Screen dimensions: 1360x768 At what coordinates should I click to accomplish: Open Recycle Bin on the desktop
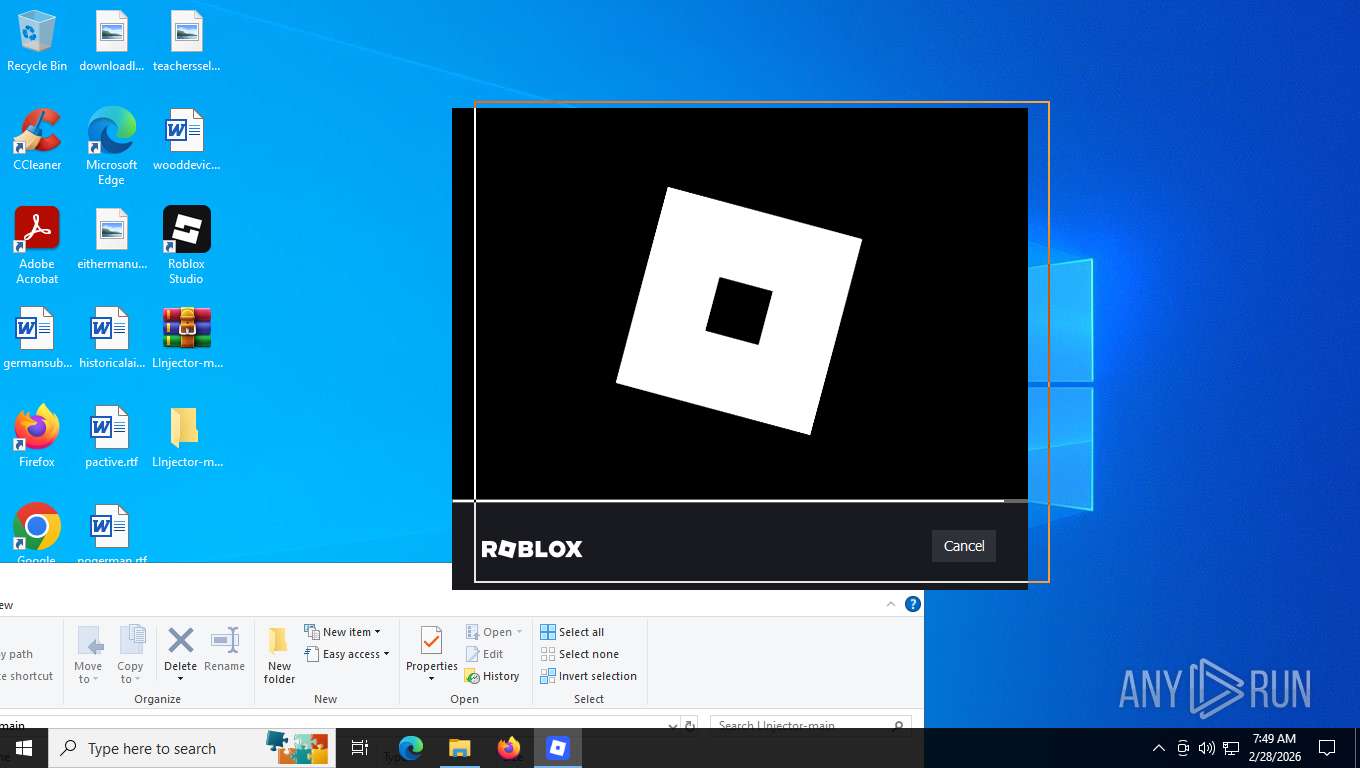pos(37,41)
